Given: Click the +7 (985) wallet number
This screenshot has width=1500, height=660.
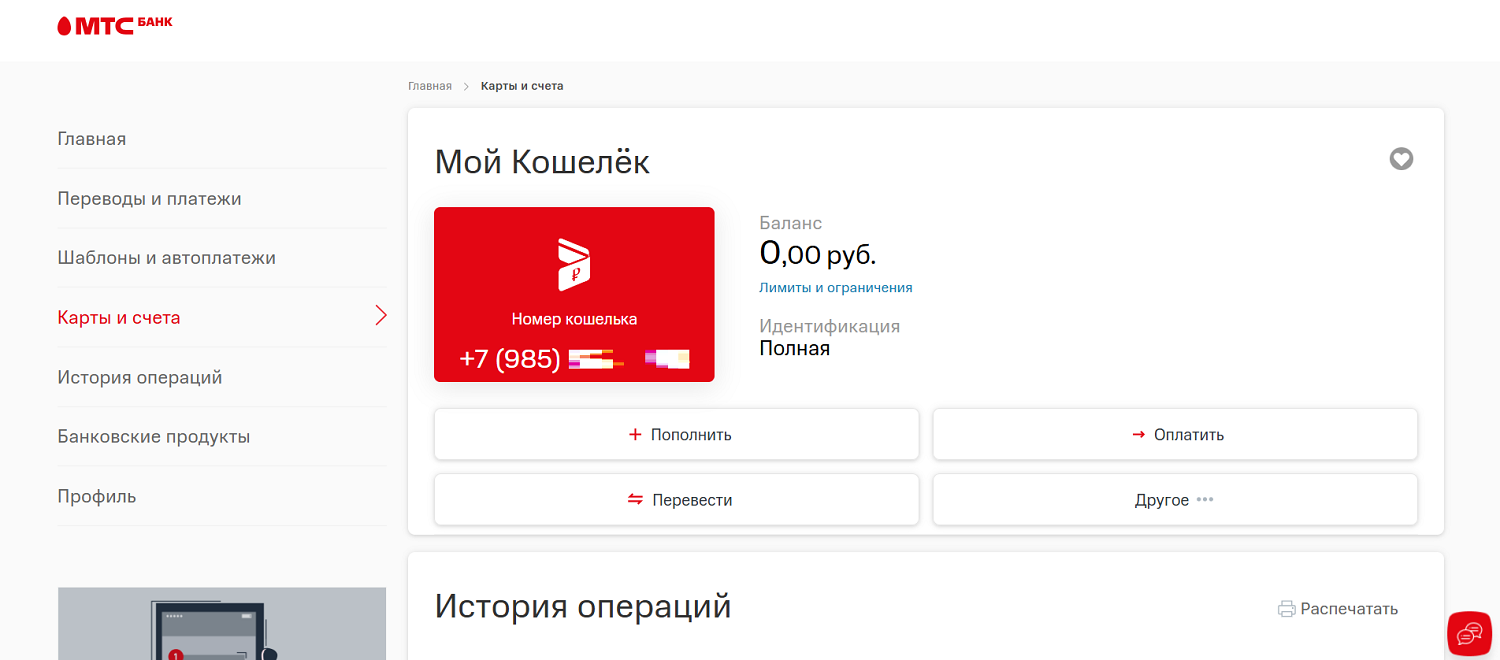Looking at the screenshot, I should tap(574, 358).
